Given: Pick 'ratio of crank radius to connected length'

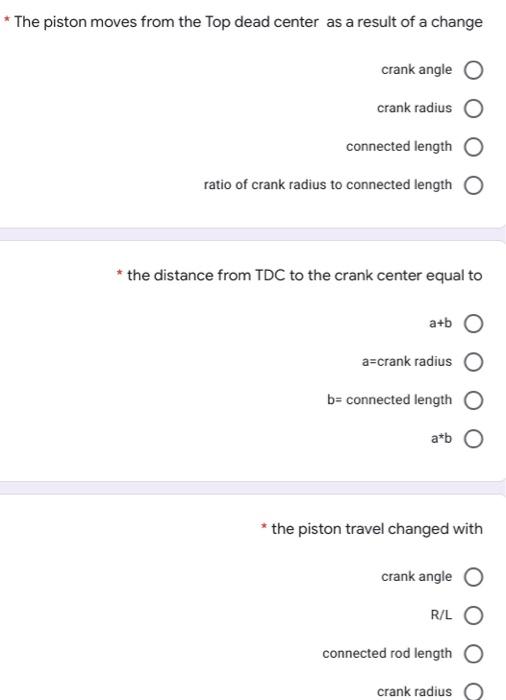Looking at the screenshot, I should click(473, 185).
